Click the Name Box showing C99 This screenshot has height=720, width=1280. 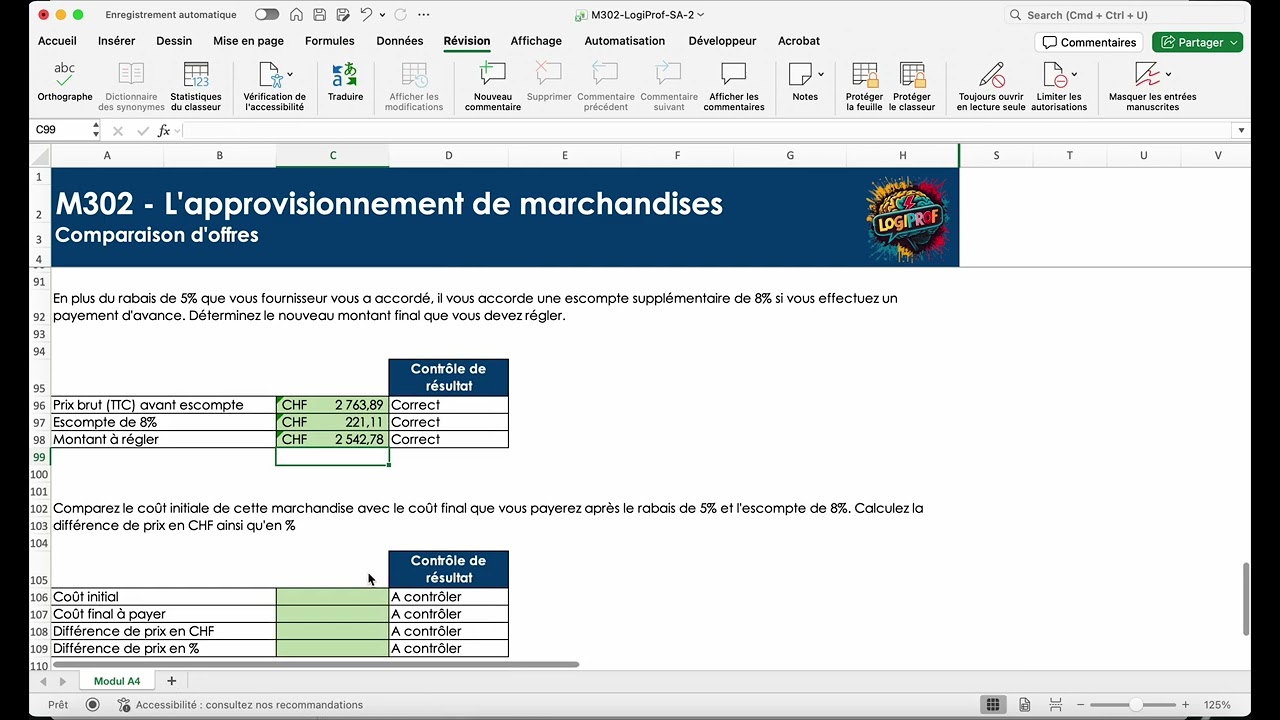[x=60, y=130]
